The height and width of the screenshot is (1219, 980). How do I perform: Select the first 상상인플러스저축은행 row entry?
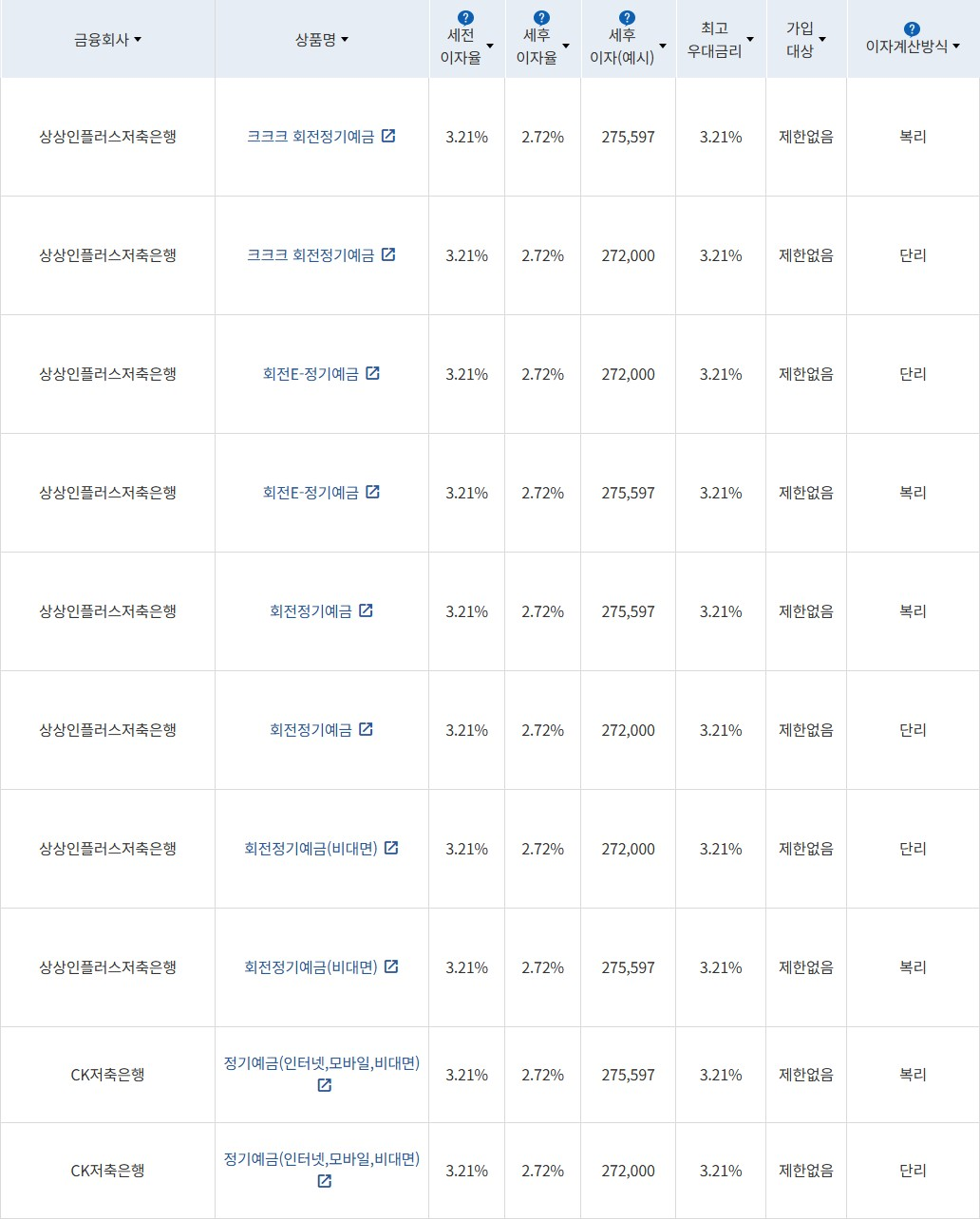point(108,136)
